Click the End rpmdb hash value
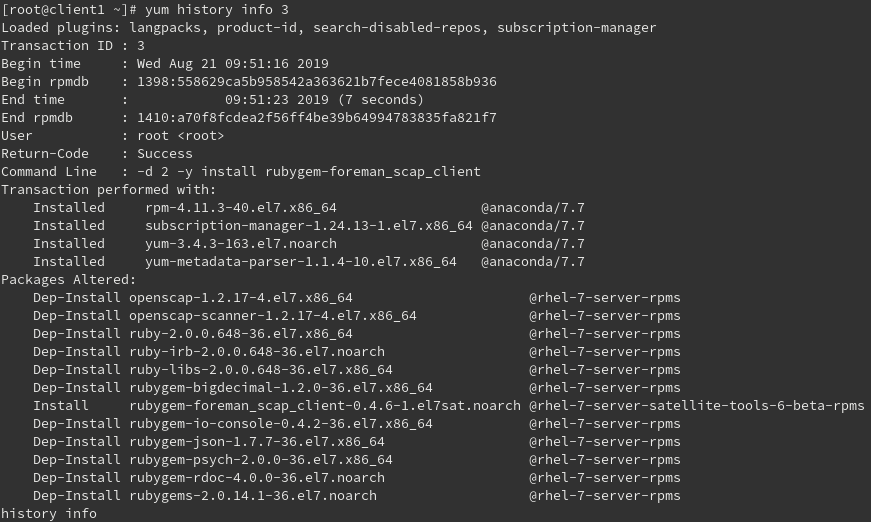871x522 pixels. pos(316,117)
